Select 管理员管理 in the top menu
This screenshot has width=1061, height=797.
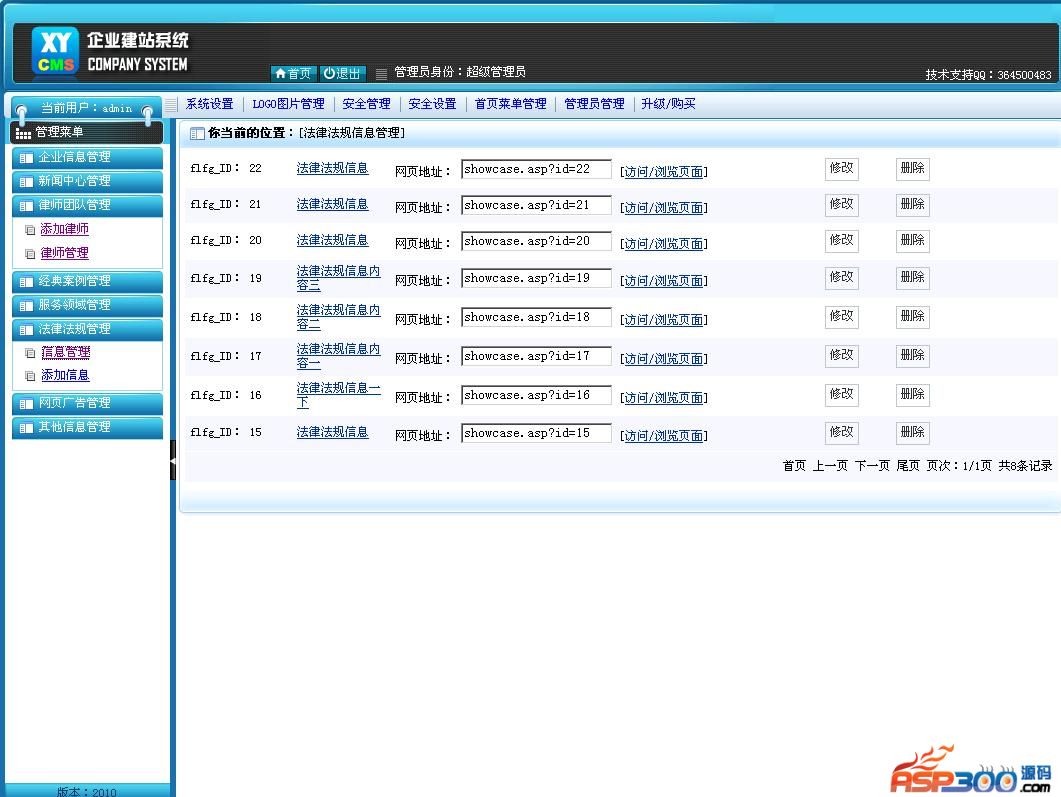point(594,104)
